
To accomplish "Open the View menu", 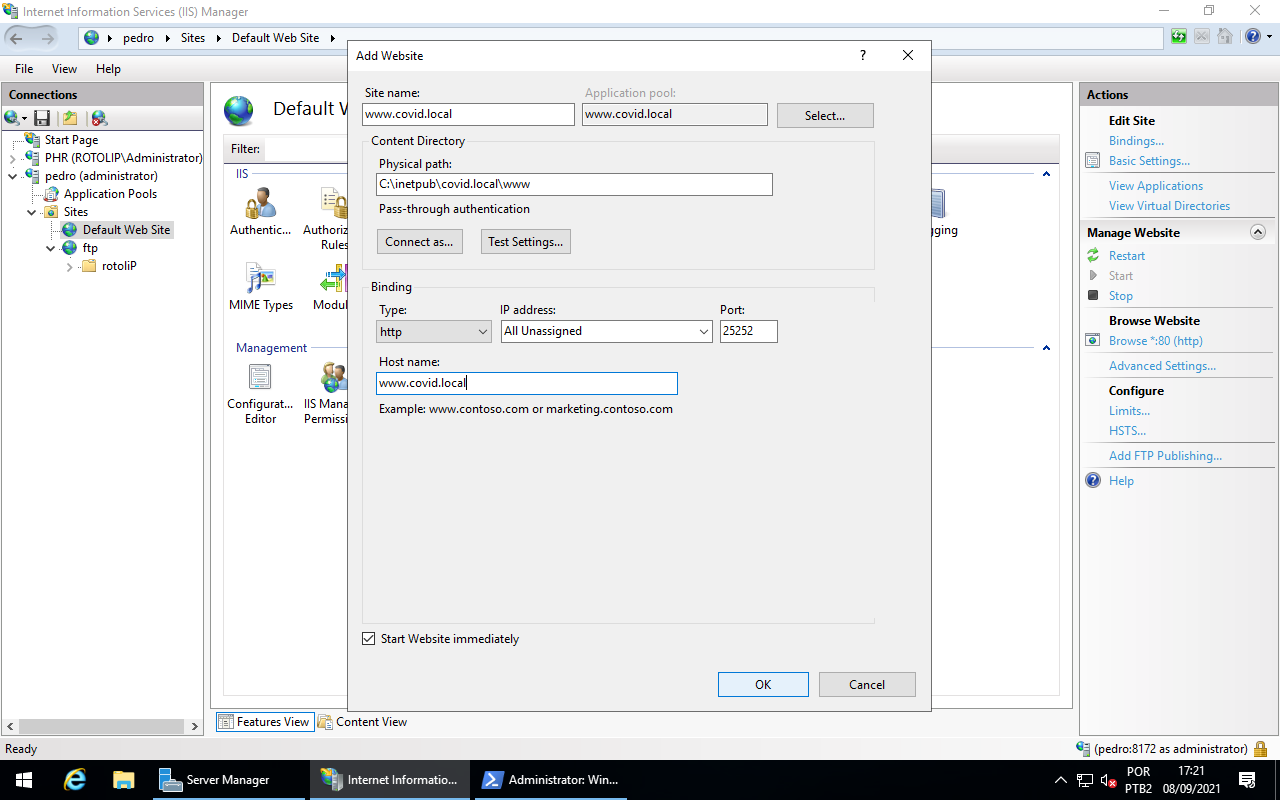I will (x=64, y=68).
